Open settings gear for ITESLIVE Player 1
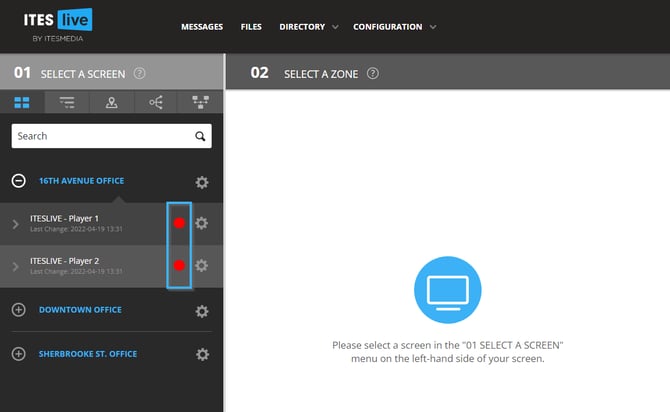 [x=201, y=223]
